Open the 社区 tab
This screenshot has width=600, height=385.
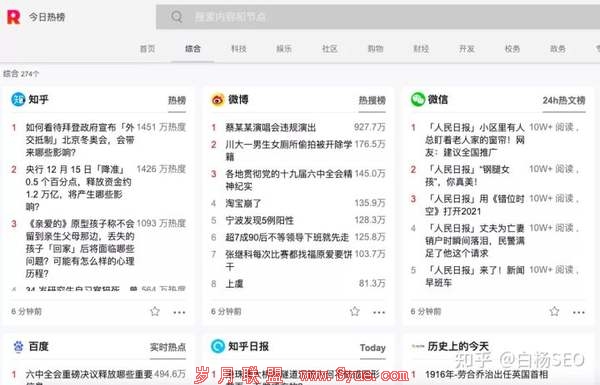pos(329,49)
